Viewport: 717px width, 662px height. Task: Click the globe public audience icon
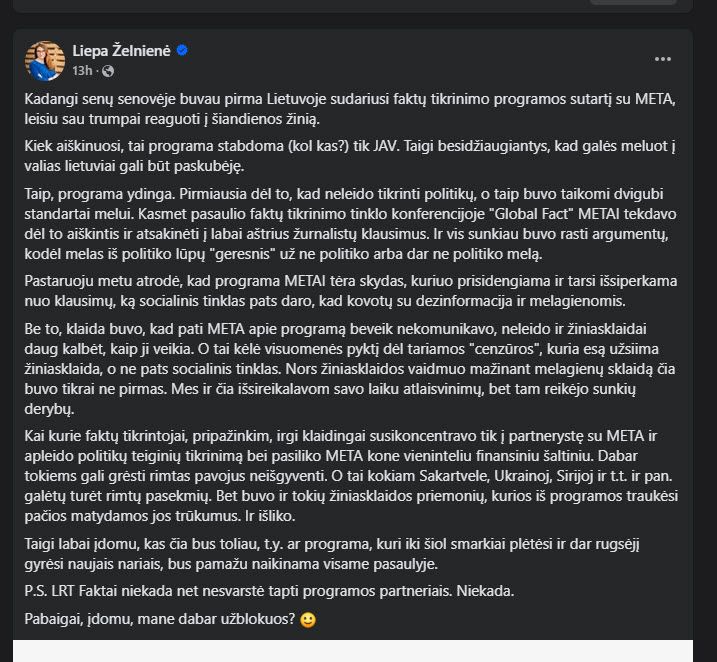click(108, 71)
